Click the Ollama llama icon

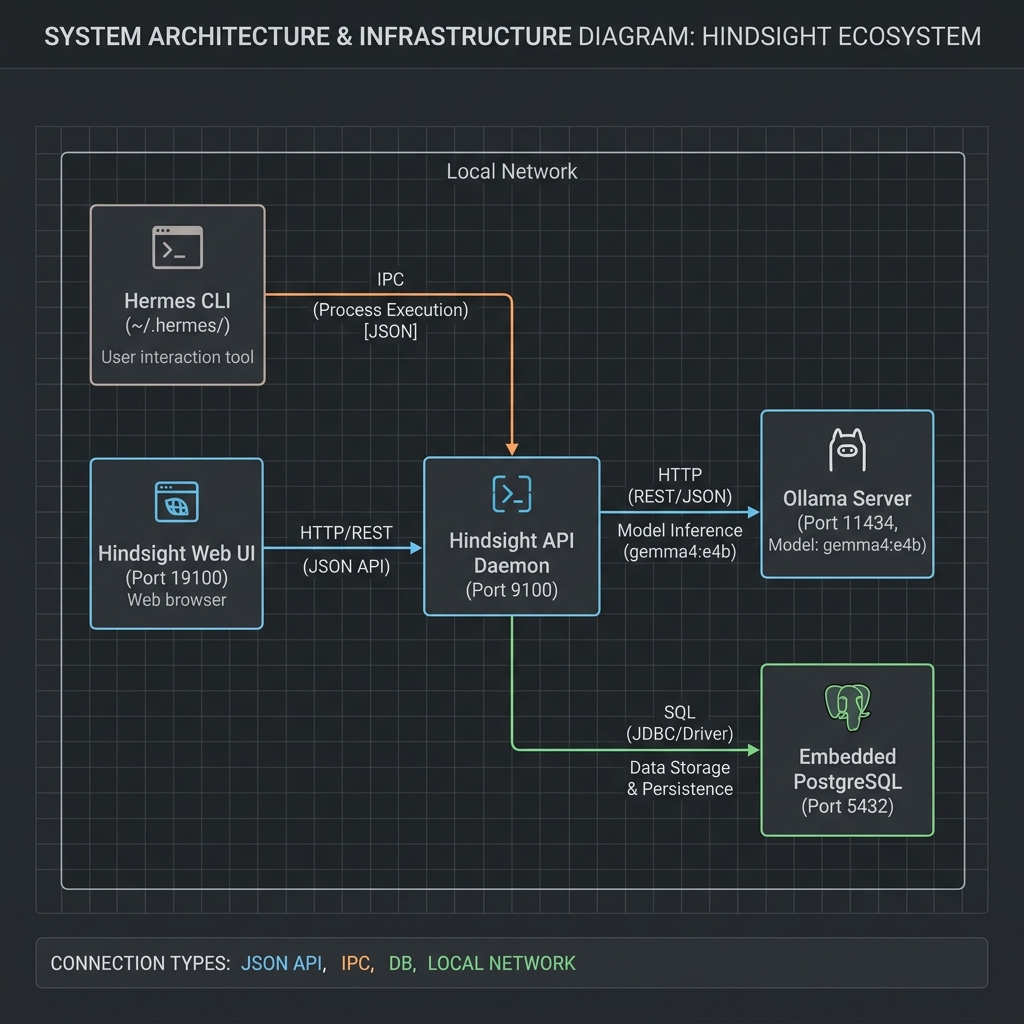point(847,450)
